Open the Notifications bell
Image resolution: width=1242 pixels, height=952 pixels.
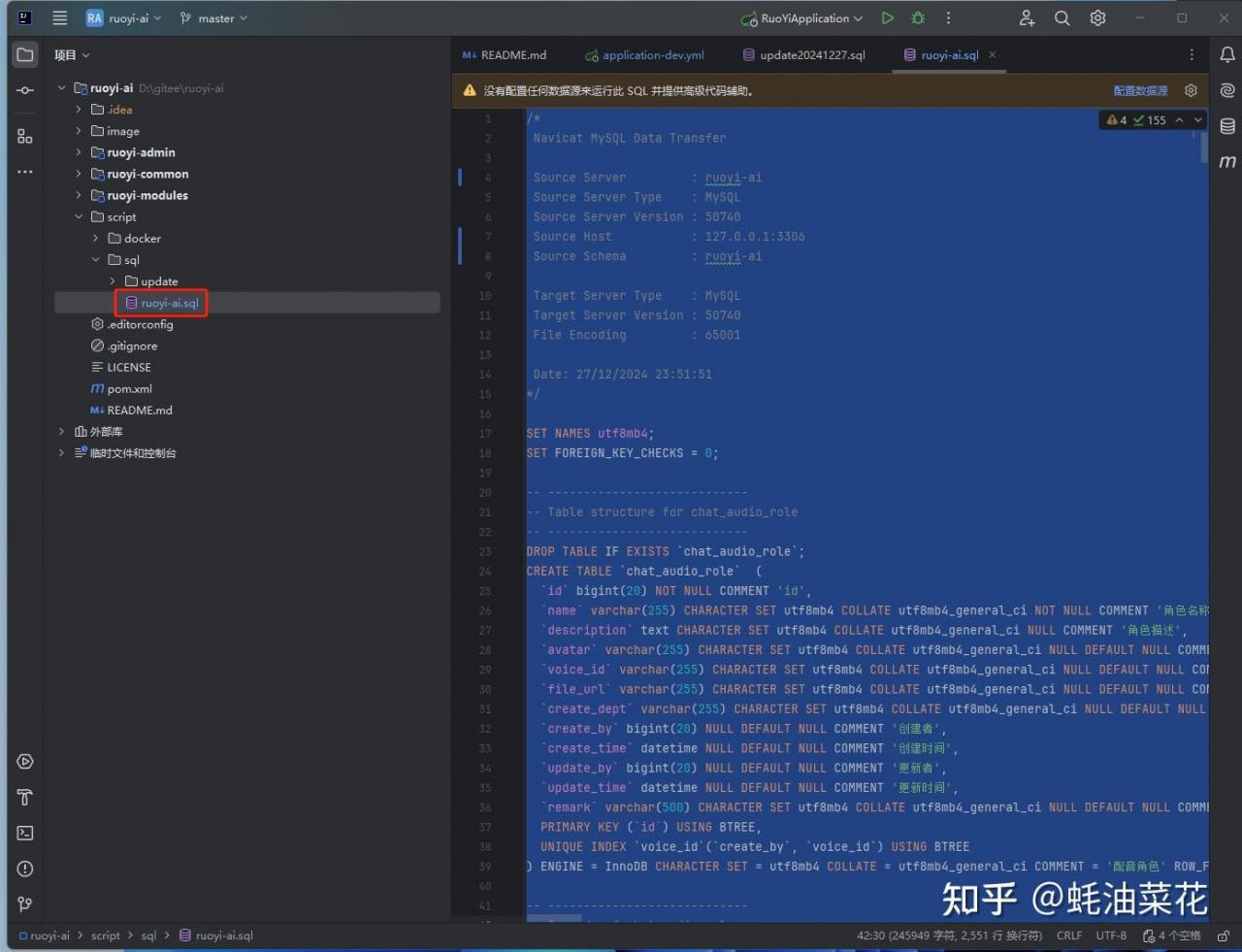click(x=1227, y=54)
